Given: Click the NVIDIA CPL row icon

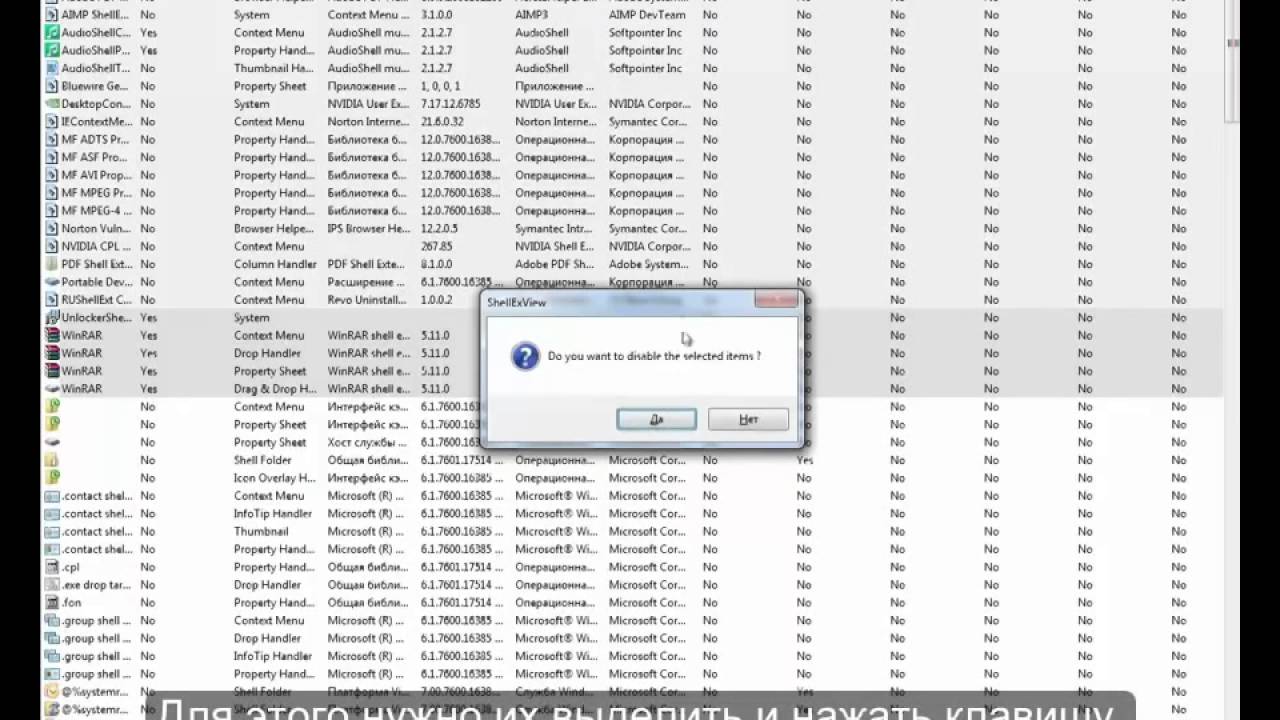Looking at the screenshot, I should point(52,247).
